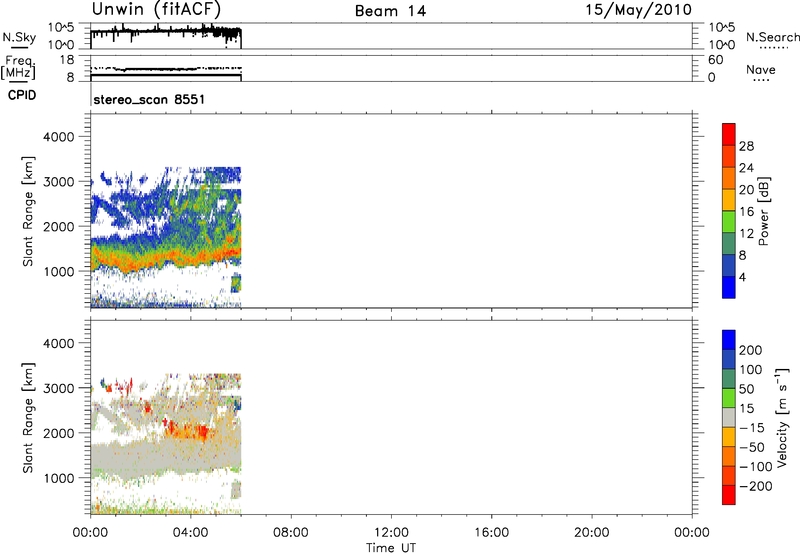Click the 28 label on Power color bar
The height and width of the screenshot is (554, 800).
tap(746, 146)
